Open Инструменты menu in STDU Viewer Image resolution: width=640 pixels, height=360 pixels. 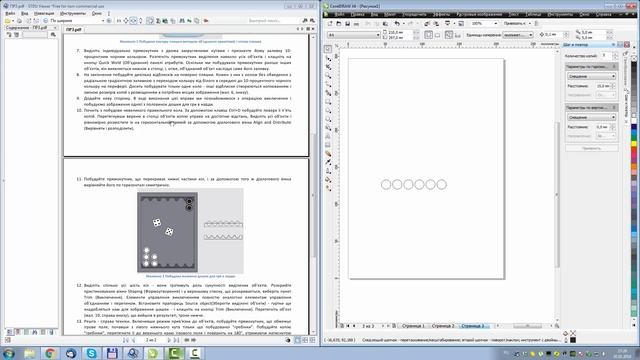(73, 13)
